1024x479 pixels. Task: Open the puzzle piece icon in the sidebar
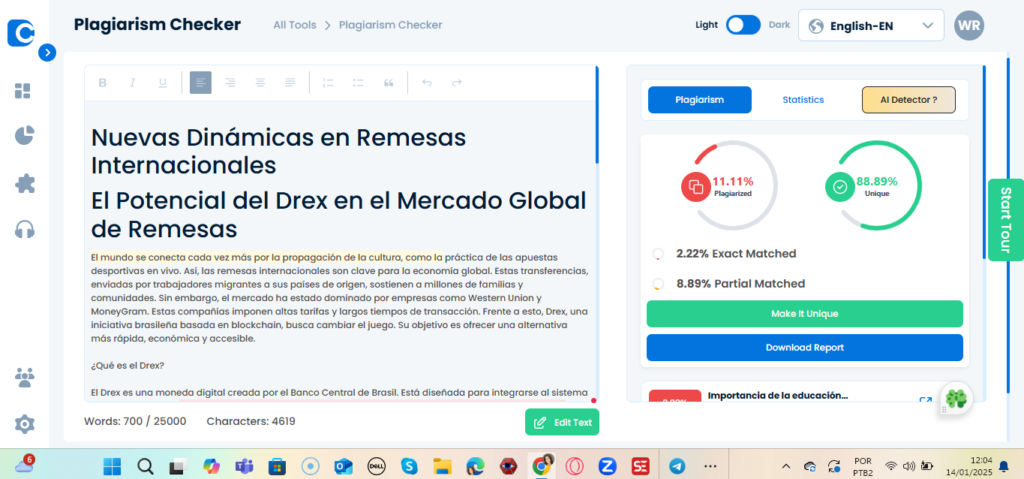click(24, 184)
